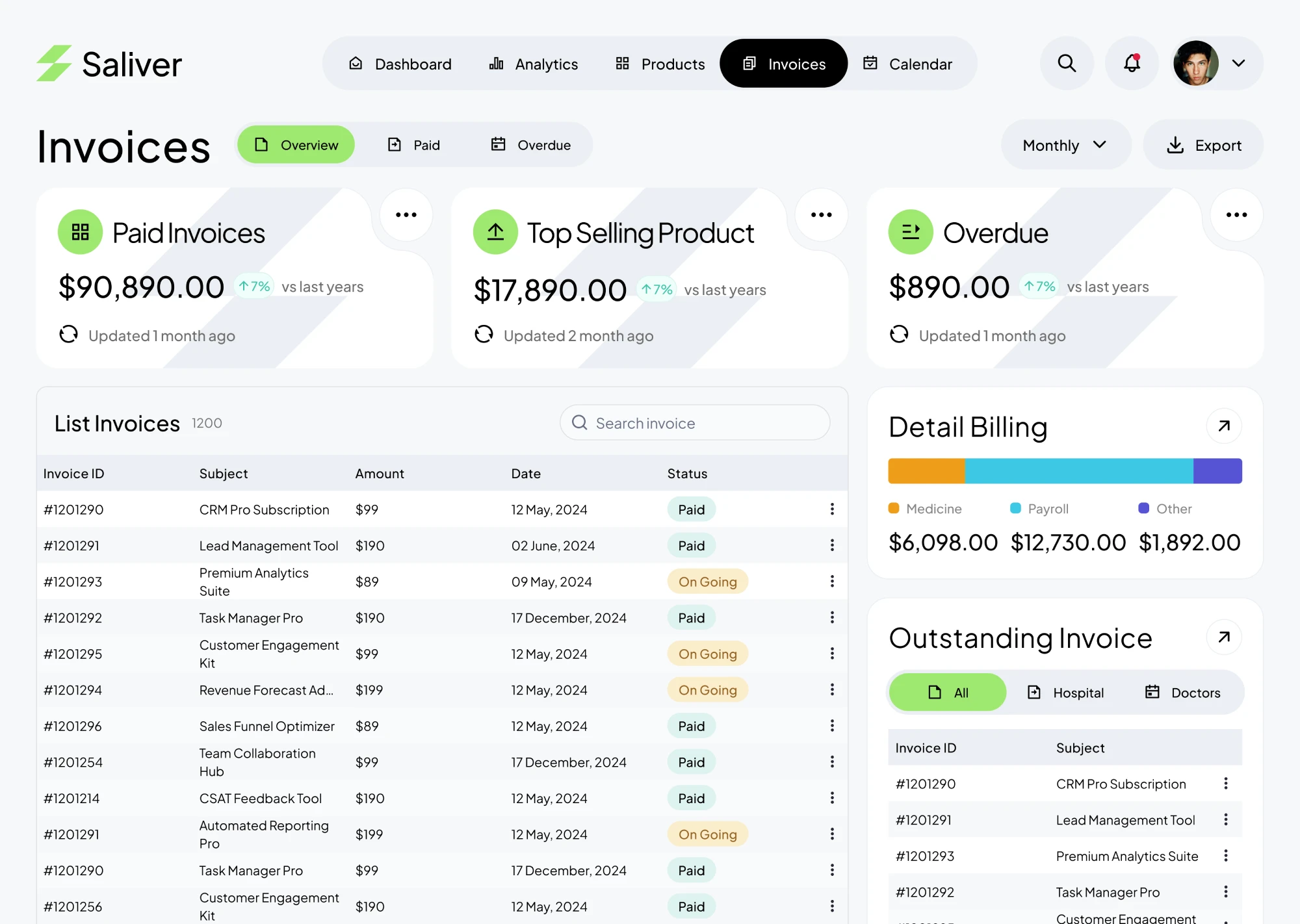The image size is (1300, 924).
Task: Expand the Monthly period dropdown
Action: [x=1065, y=145]
